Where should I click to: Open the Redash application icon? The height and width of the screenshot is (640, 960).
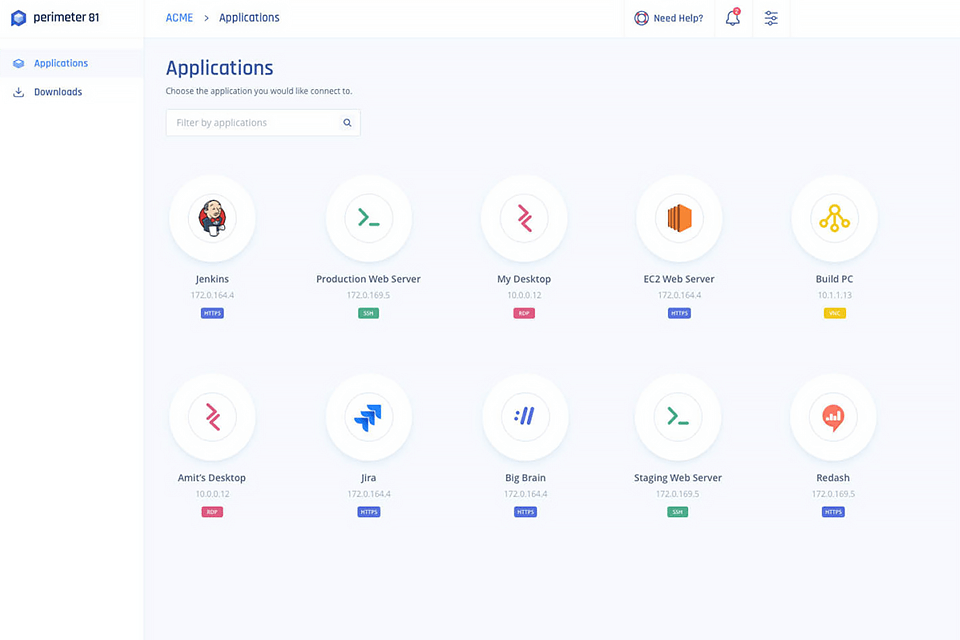[x=833, y=417]
